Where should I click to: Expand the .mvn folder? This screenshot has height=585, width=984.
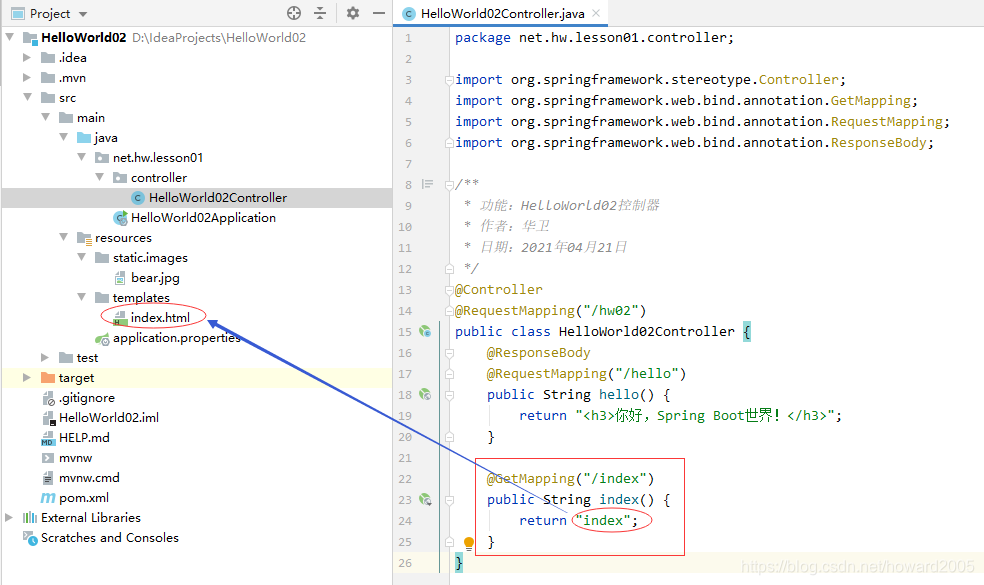27,78
